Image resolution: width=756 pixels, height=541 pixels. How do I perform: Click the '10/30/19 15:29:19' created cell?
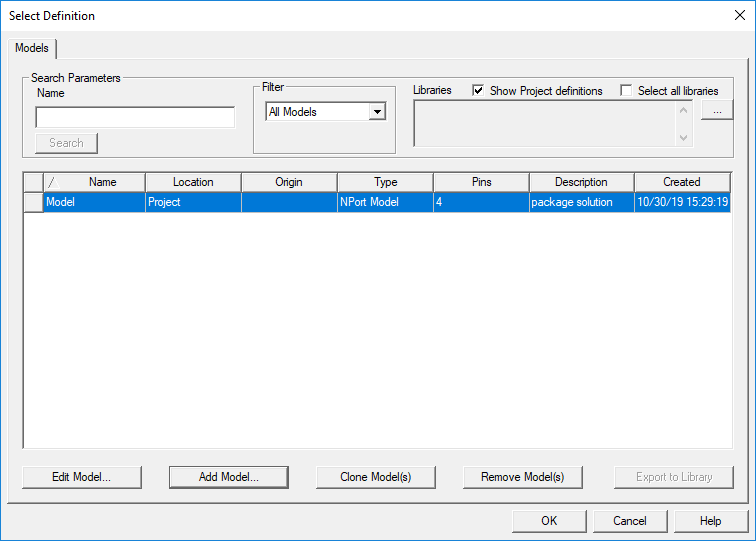[682, 202]
